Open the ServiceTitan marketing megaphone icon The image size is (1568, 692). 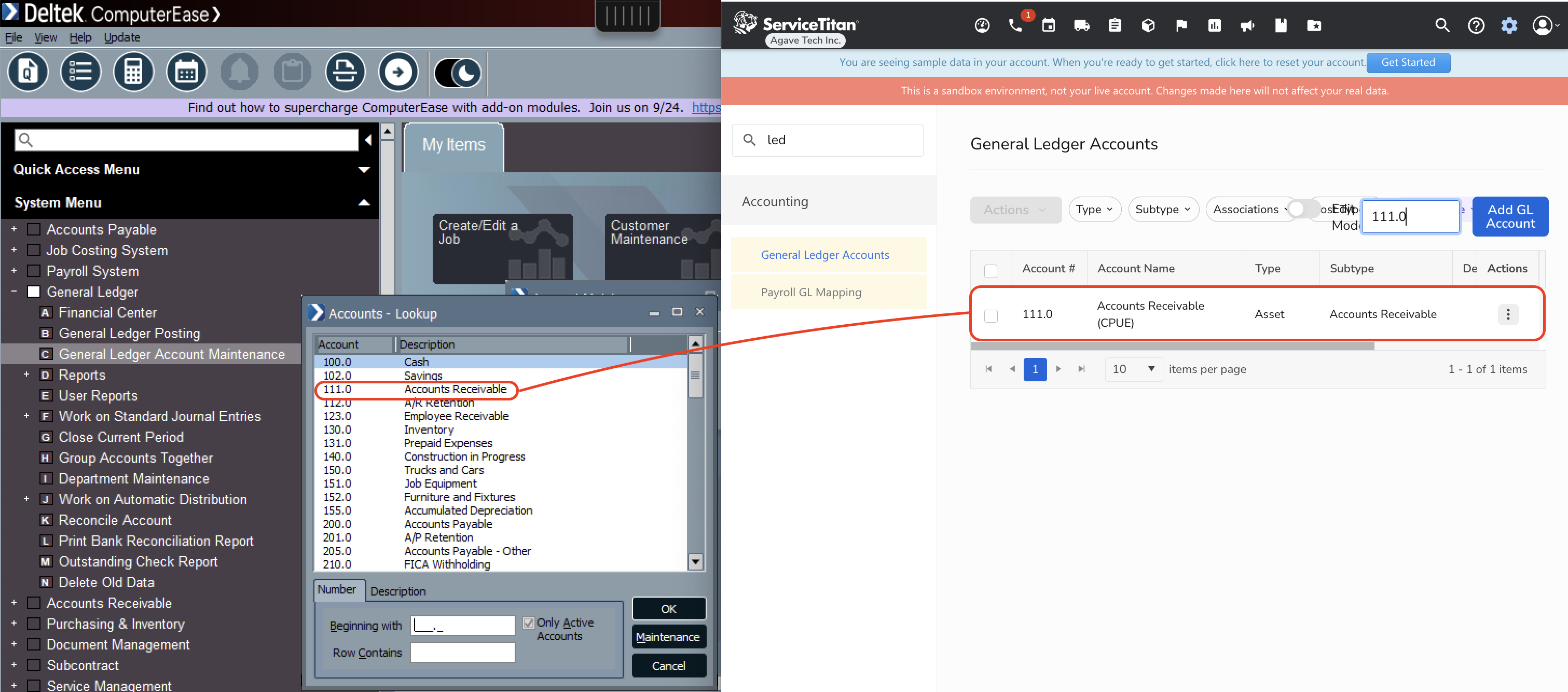[1248, 25]
